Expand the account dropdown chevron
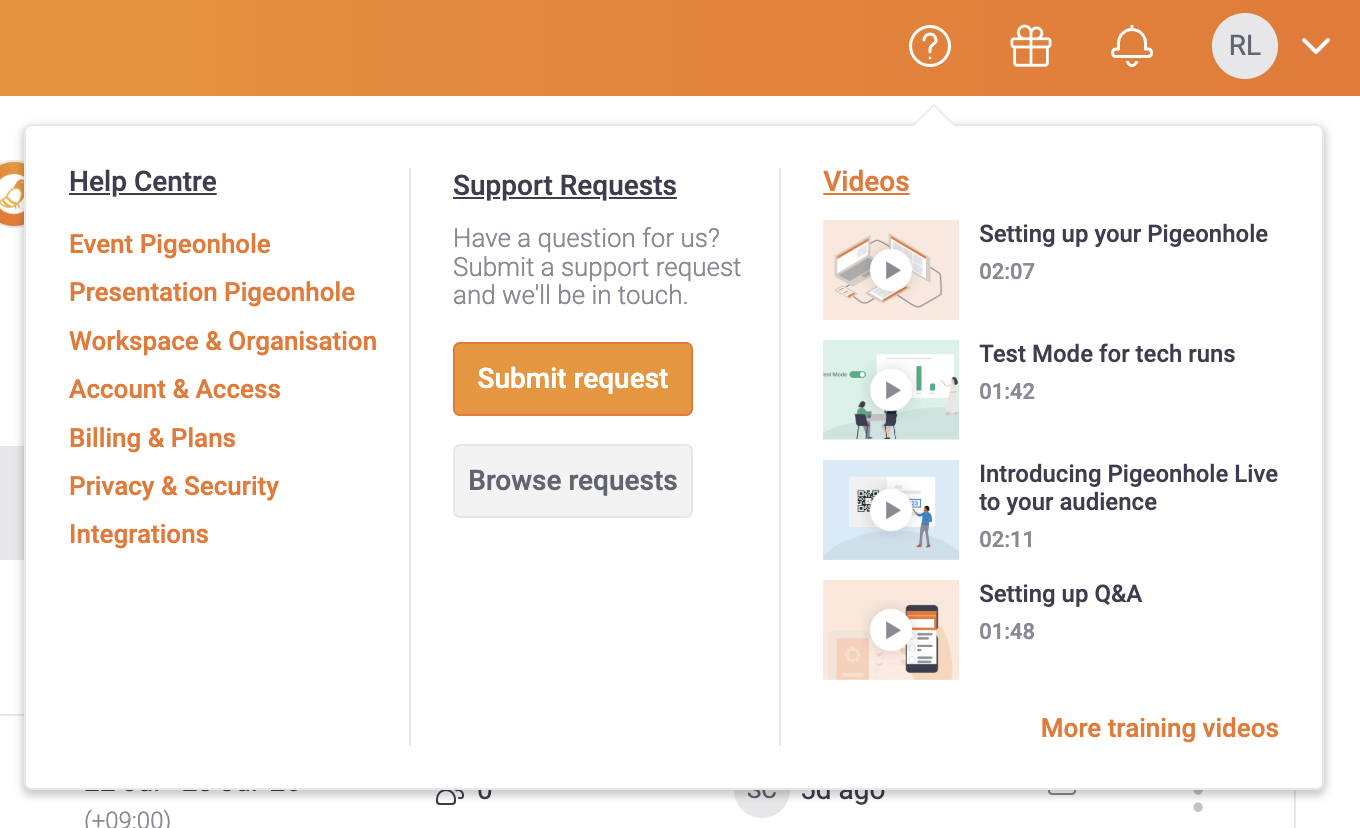The width and height of the screenshot is (1360, 828). point(1316,46)
